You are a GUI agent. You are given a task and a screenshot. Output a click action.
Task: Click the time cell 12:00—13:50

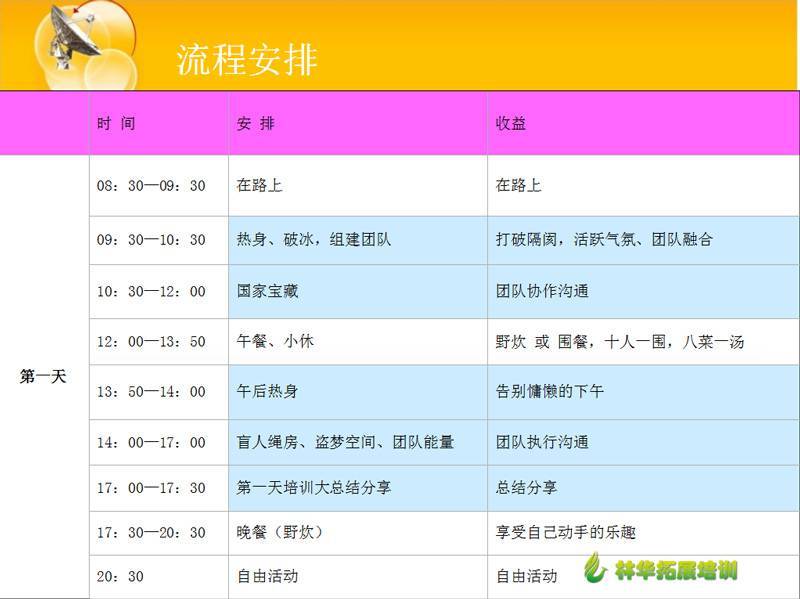(x=159, y=341)
